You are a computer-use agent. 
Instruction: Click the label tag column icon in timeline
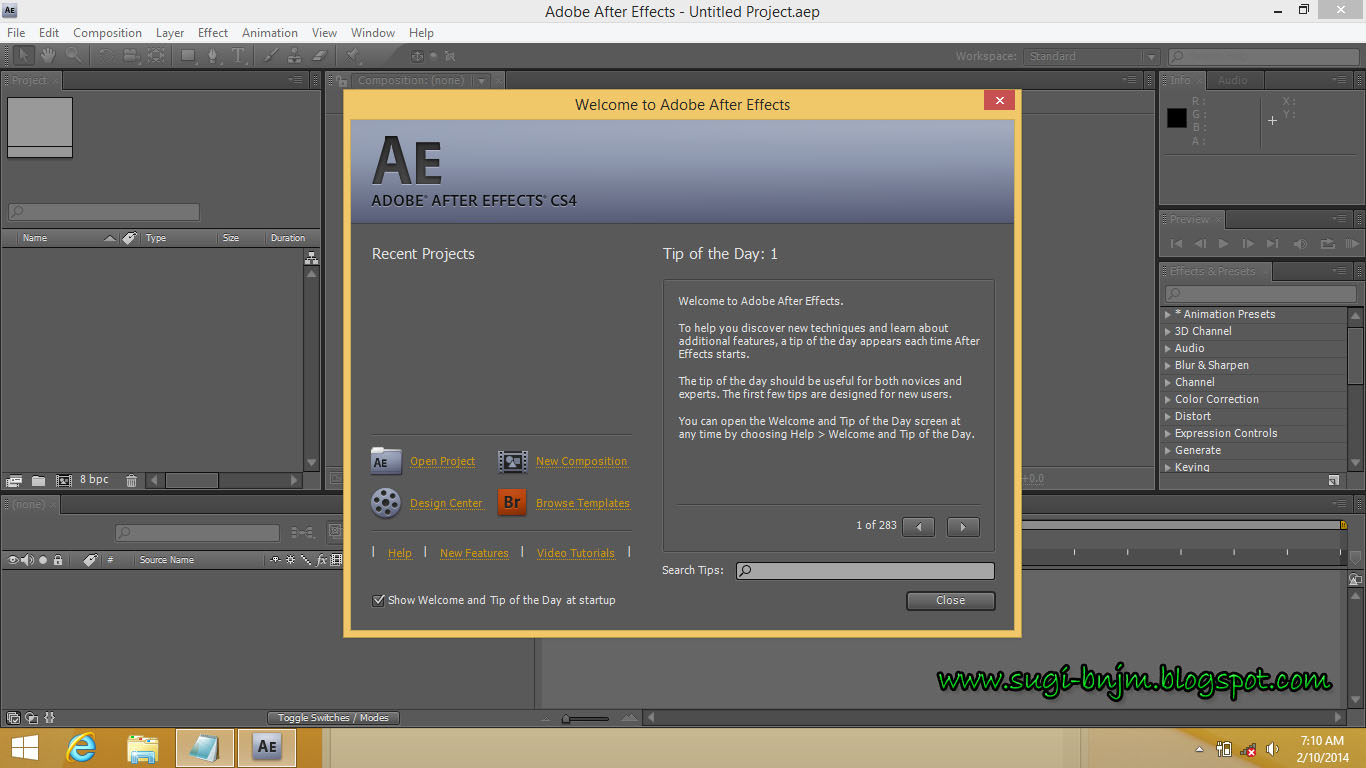pos(90,560)
